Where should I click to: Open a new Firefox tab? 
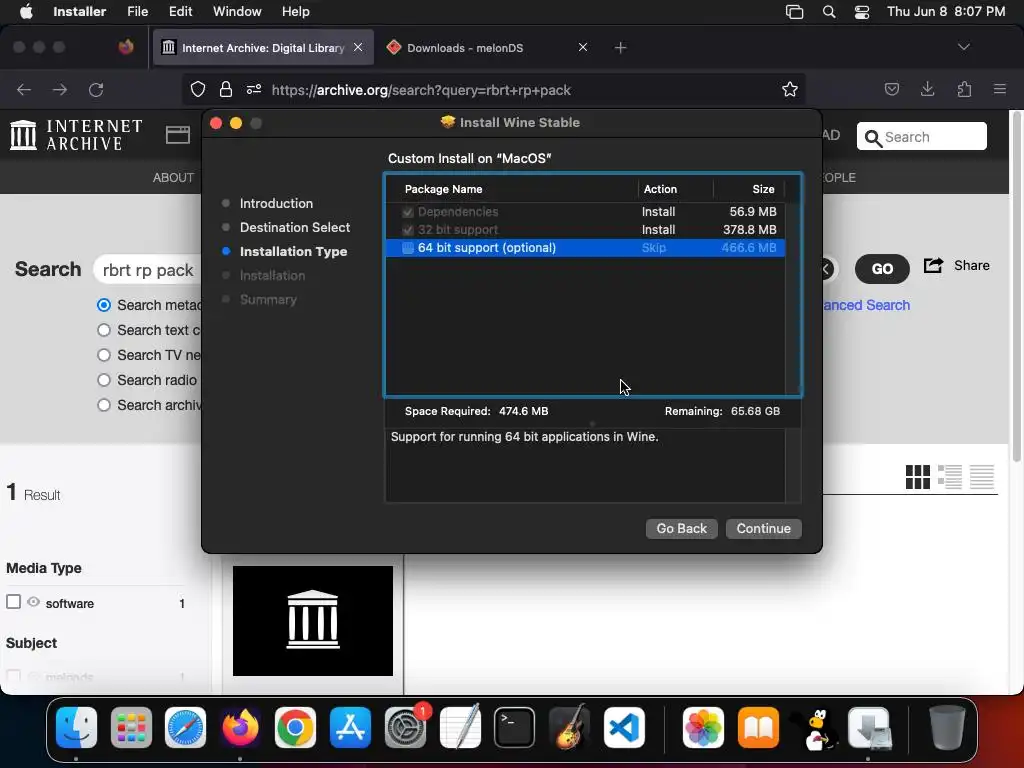(620, 48)
